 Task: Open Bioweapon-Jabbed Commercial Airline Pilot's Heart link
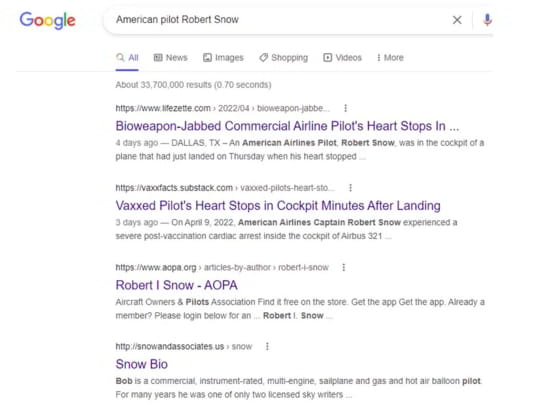287,126
